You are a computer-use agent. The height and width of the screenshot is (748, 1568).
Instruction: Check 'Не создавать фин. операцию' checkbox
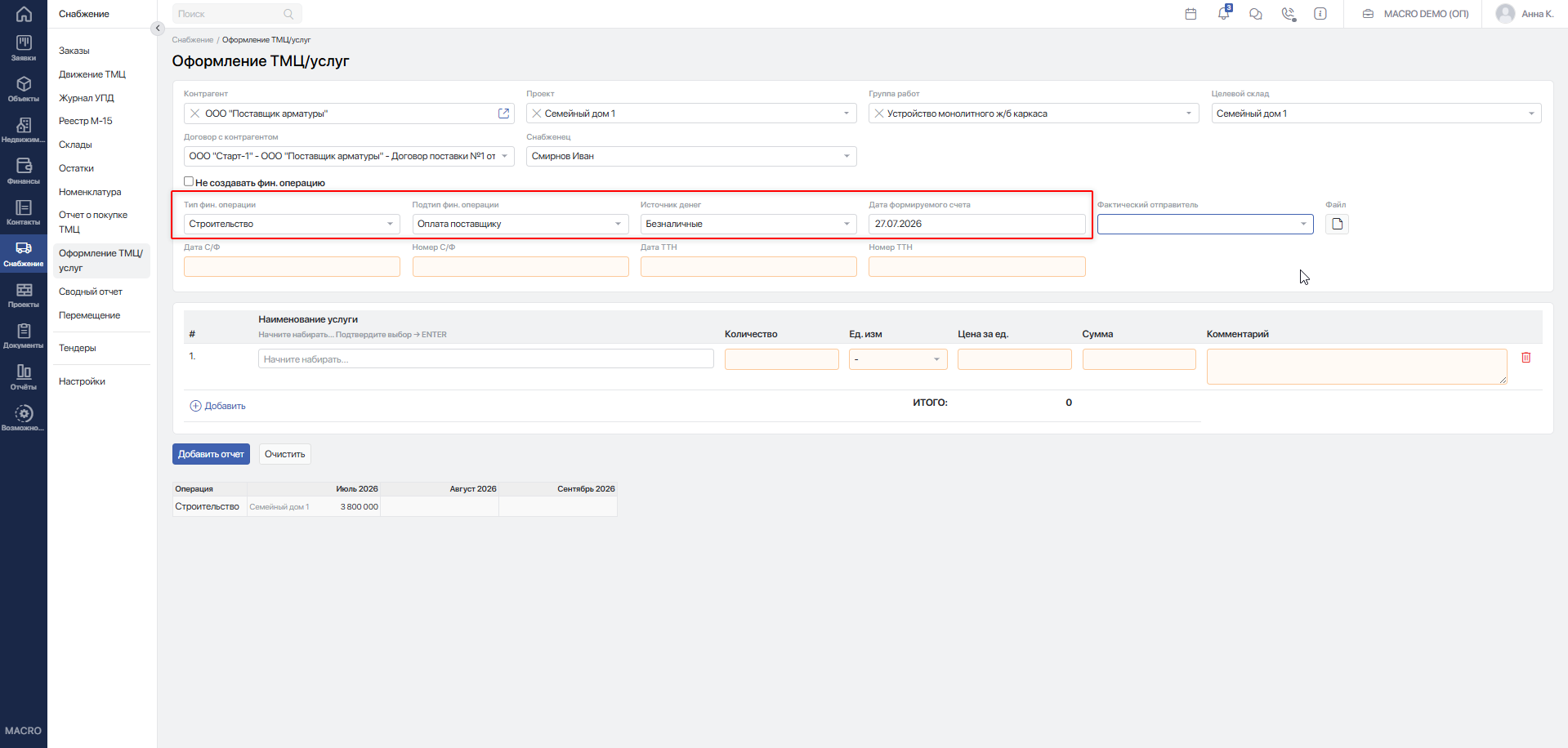pos(189,182)
